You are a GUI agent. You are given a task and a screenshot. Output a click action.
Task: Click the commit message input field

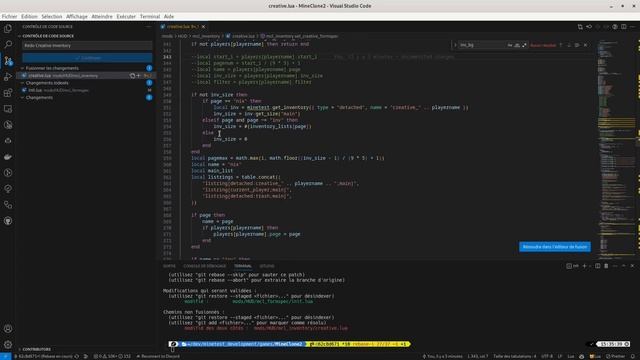pyautogui.click(x=87, y=45)
